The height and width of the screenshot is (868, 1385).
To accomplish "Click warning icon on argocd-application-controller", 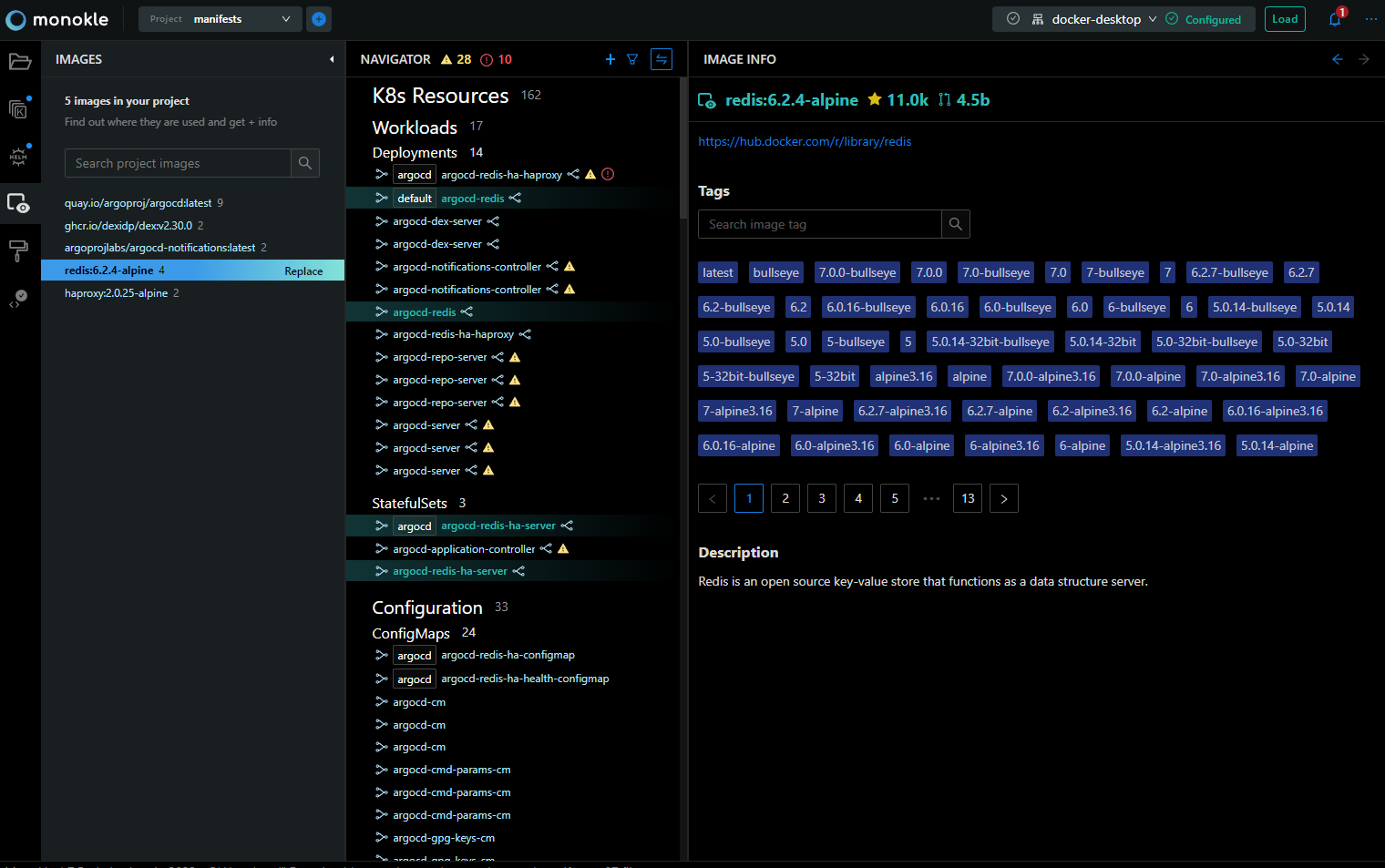I will click(x=563, y=548).
